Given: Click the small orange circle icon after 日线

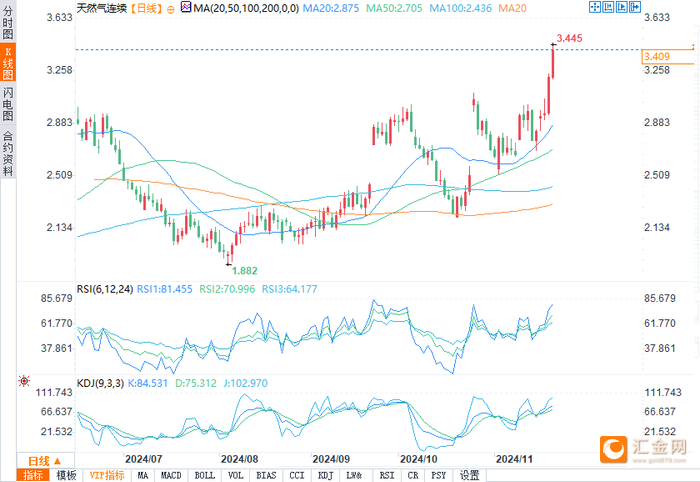Looking at the screenshot, I should click(171, 9).
